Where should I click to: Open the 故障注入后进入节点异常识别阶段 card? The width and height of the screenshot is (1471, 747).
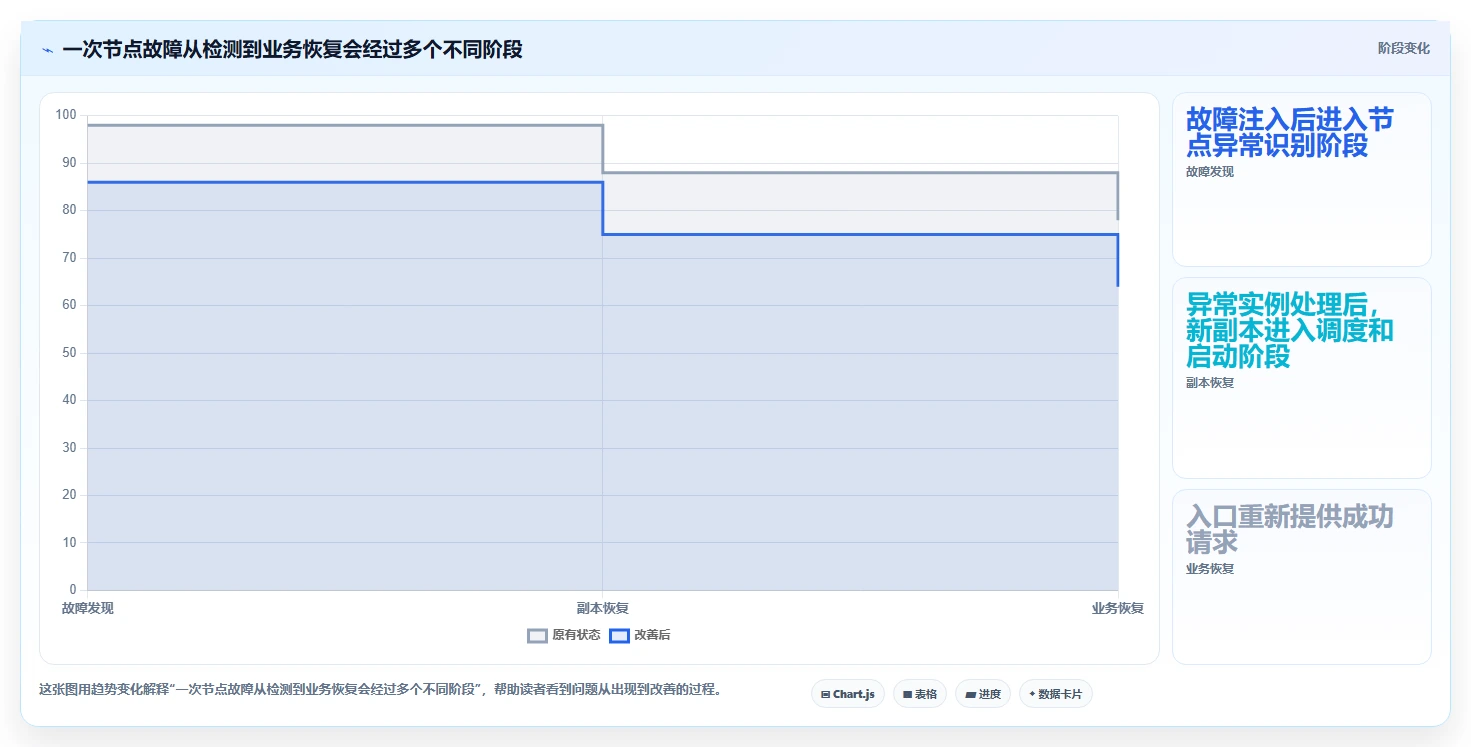(x=1302, y=180)
